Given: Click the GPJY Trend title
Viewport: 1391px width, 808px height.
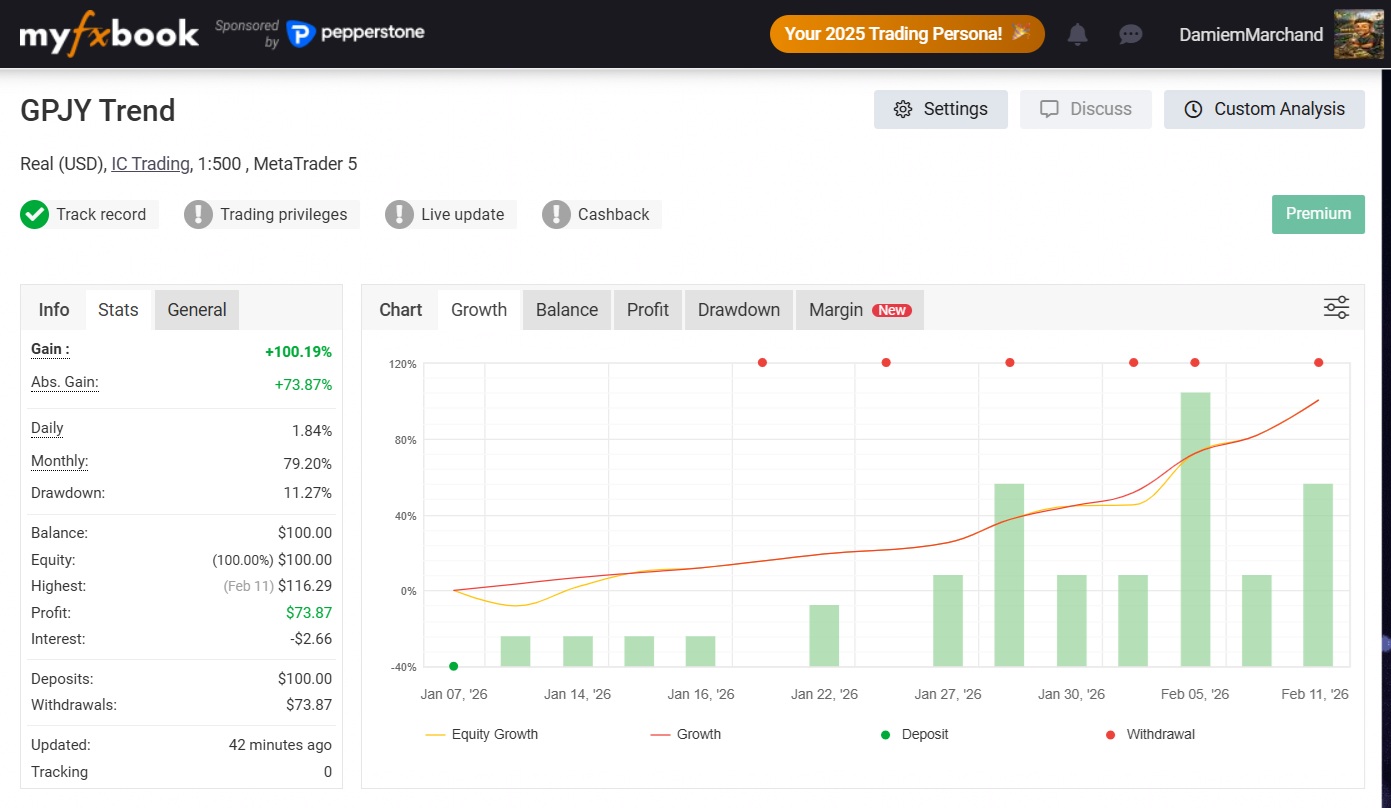Looking at the screenshot, I should 98,110.
